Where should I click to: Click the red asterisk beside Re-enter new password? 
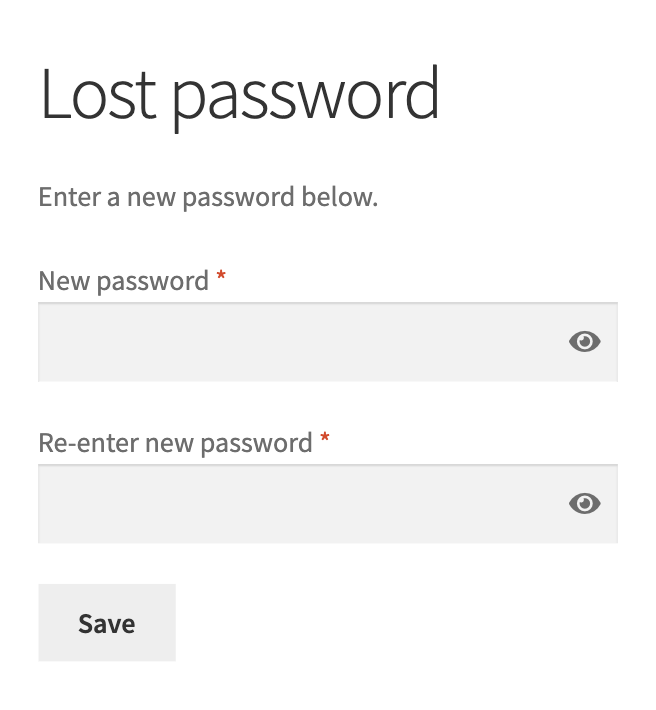coord(325,438)
